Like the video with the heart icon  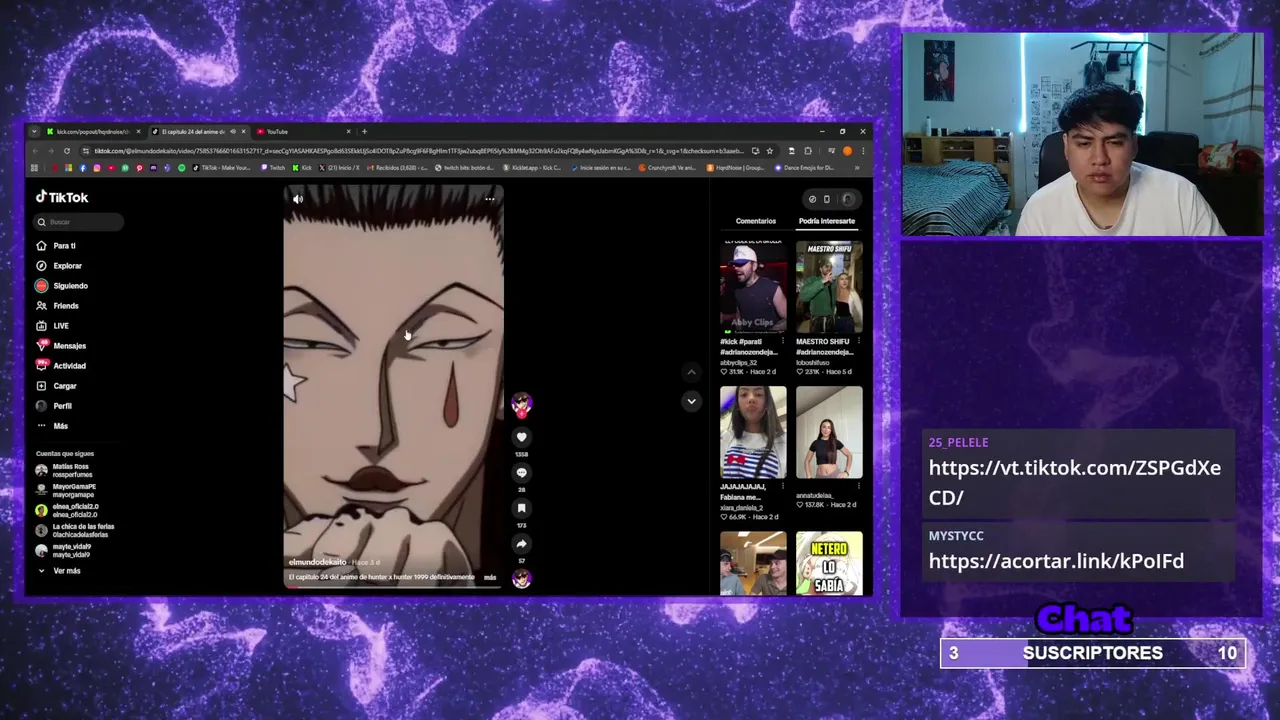[521, 437]
